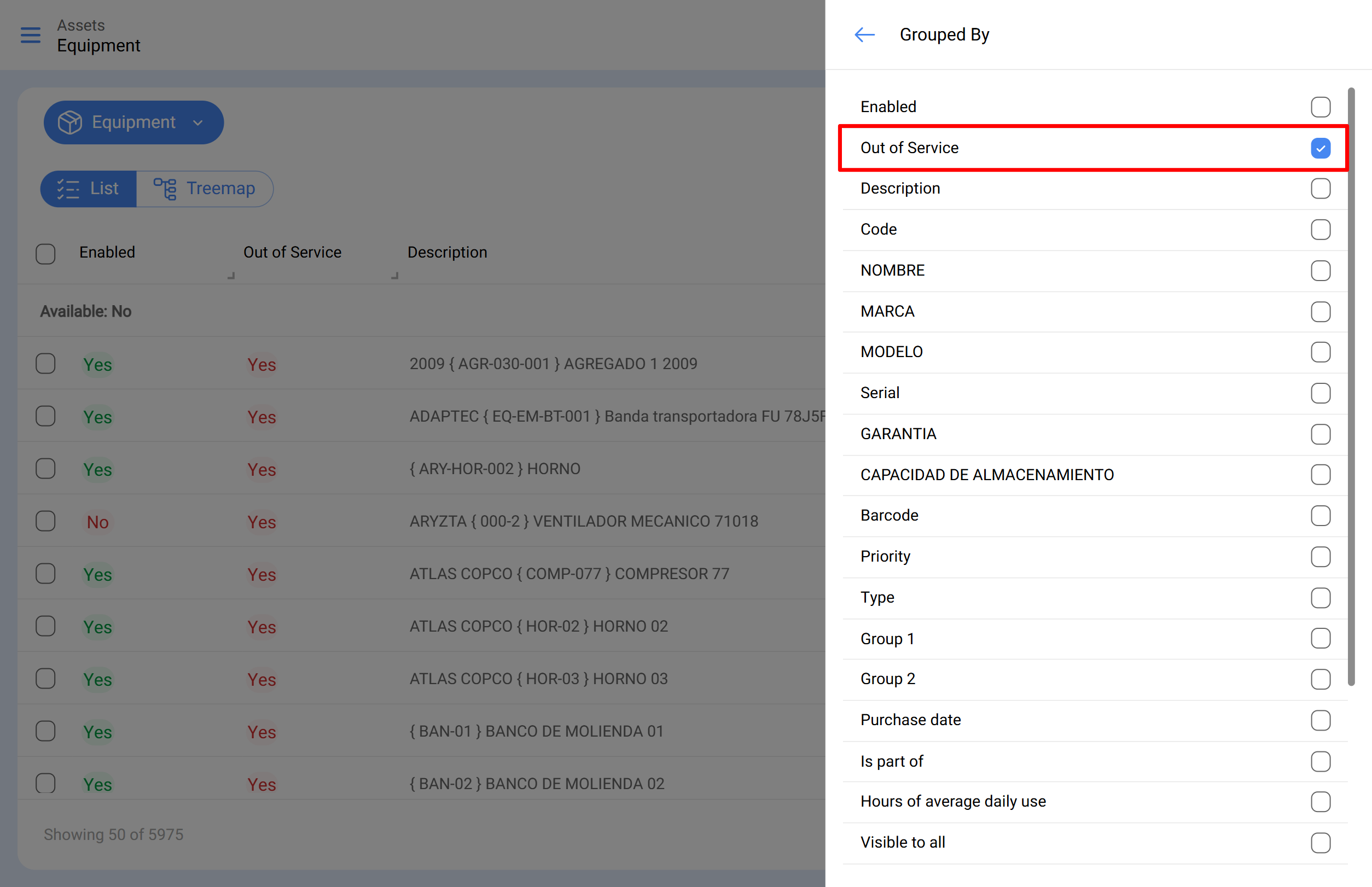Go back using the Grouped By arrow

click(x=864, y=35)
